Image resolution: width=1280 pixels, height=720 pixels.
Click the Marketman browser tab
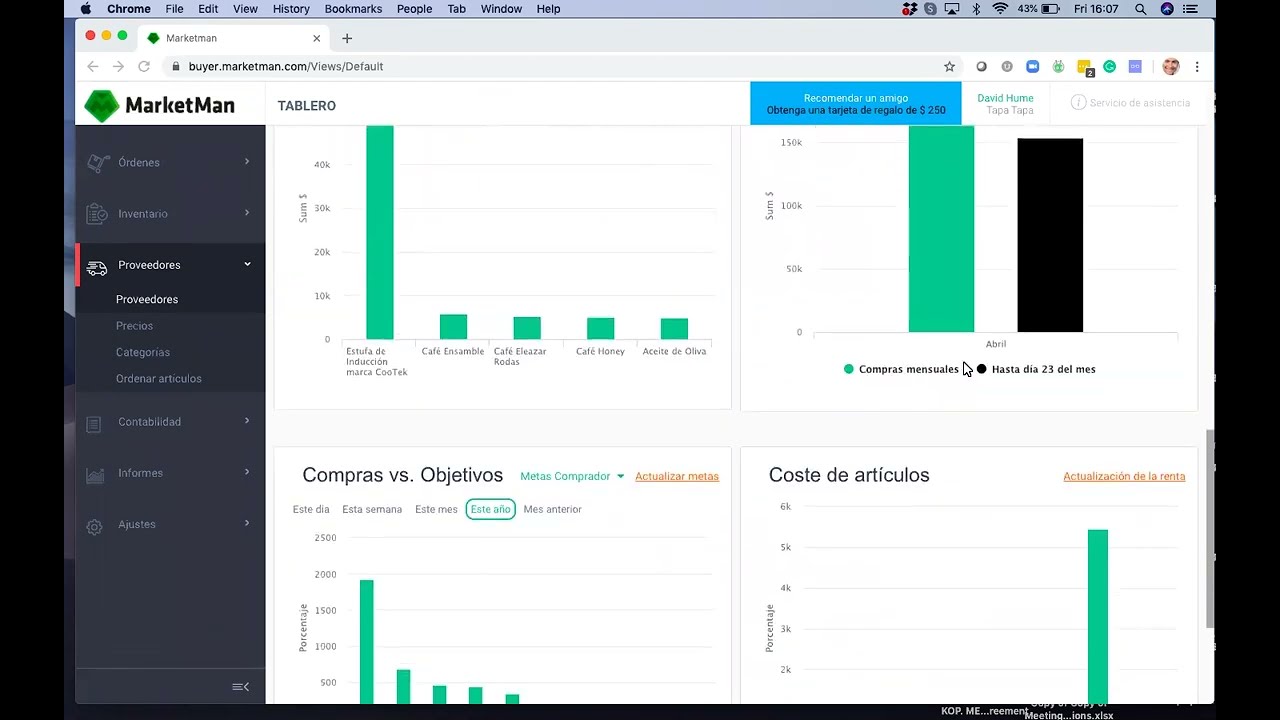click(234, 38)
